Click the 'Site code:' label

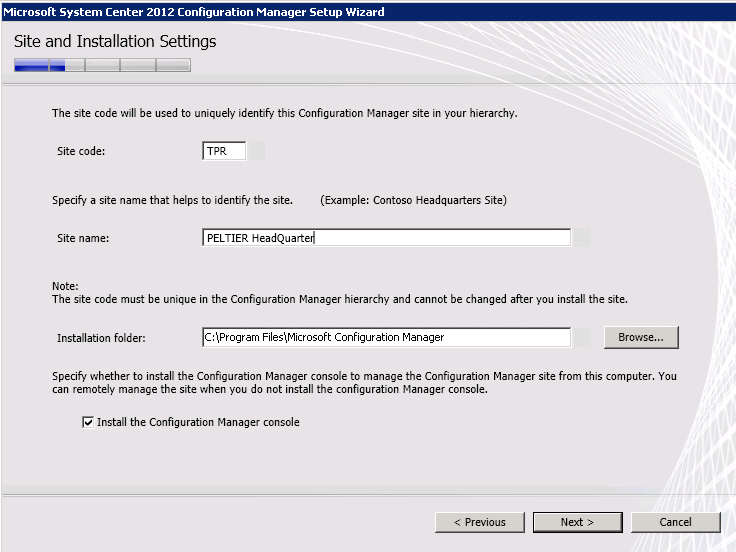click(x=81, y=151)
